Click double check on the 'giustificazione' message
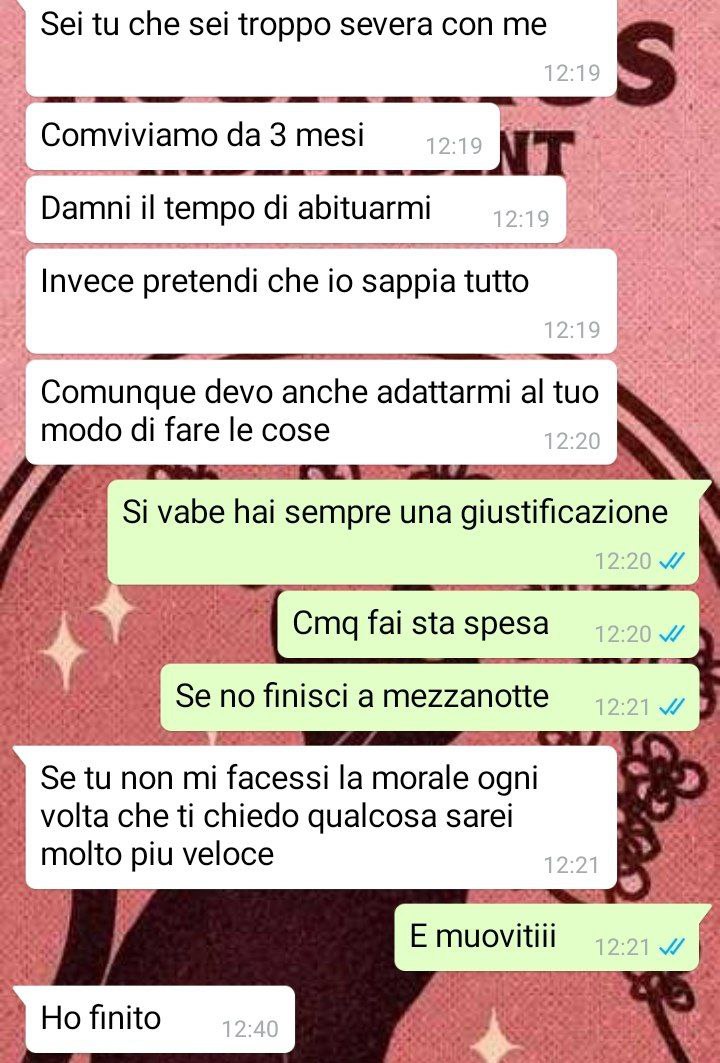Screen dimensions: 720x1063 point(672,561)
